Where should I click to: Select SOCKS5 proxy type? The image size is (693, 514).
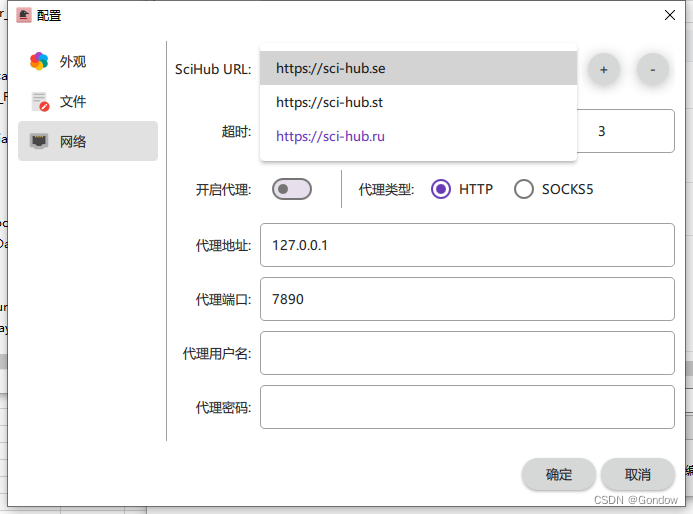point(524,189)
